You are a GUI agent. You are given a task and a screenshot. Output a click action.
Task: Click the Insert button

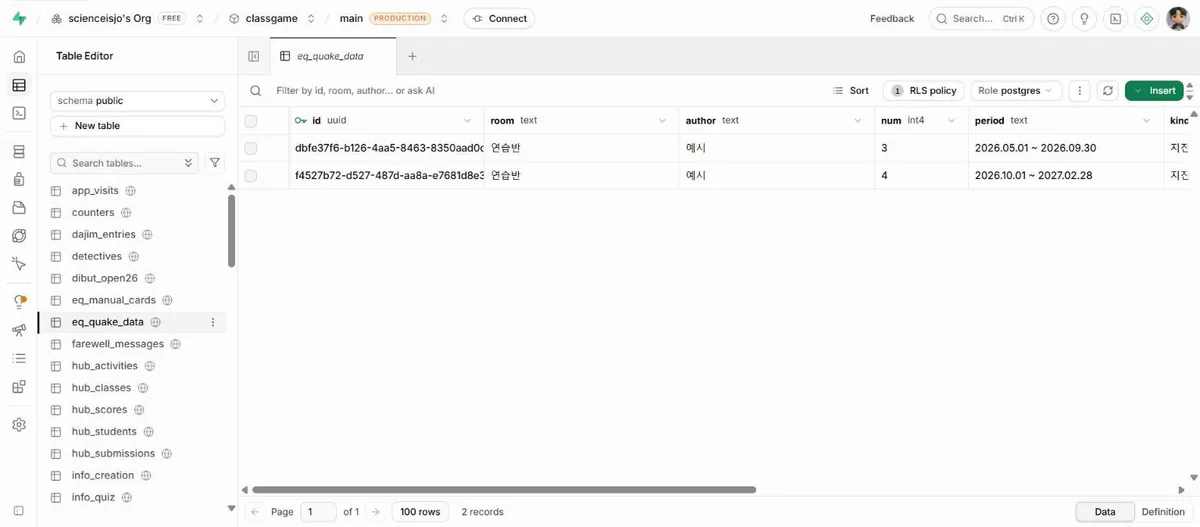point(1154,90)
